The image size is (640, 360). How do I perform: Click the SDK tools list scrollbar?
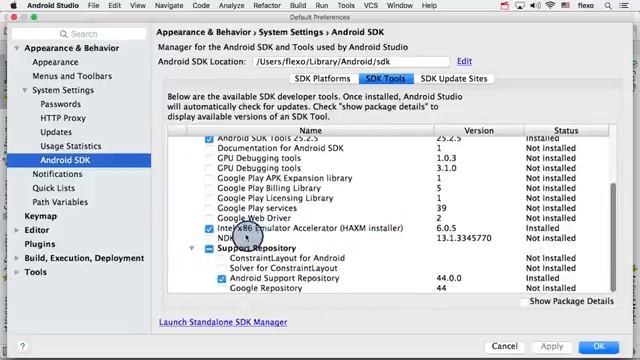tap(613, 237)
